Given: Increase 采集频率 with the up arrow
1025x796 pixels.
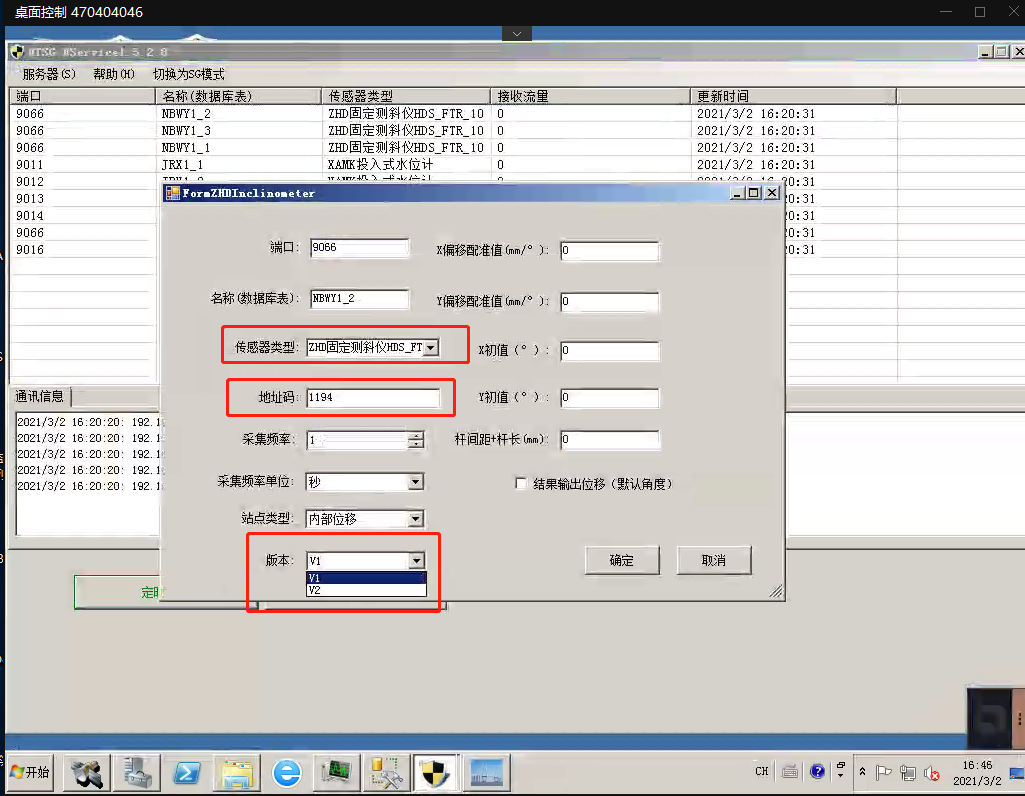Looking at the screenshot, I should pos(416,436).
